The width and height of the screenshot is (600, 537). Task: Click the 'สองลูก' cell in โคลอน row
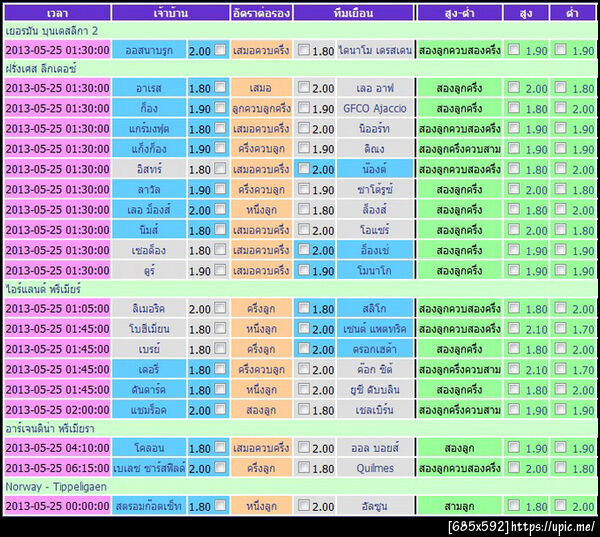point(460,448)
